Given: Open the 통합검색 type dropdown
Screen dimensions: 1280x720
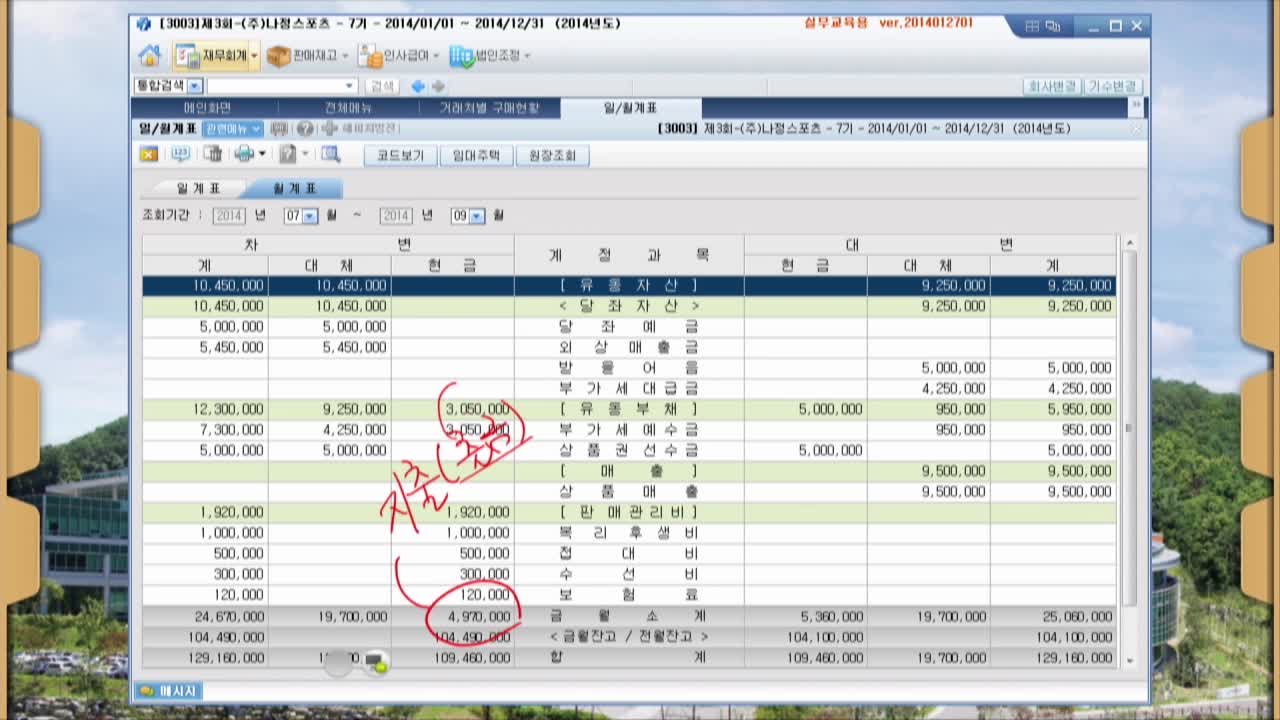Looking at the screenshot, I should 194,87.
